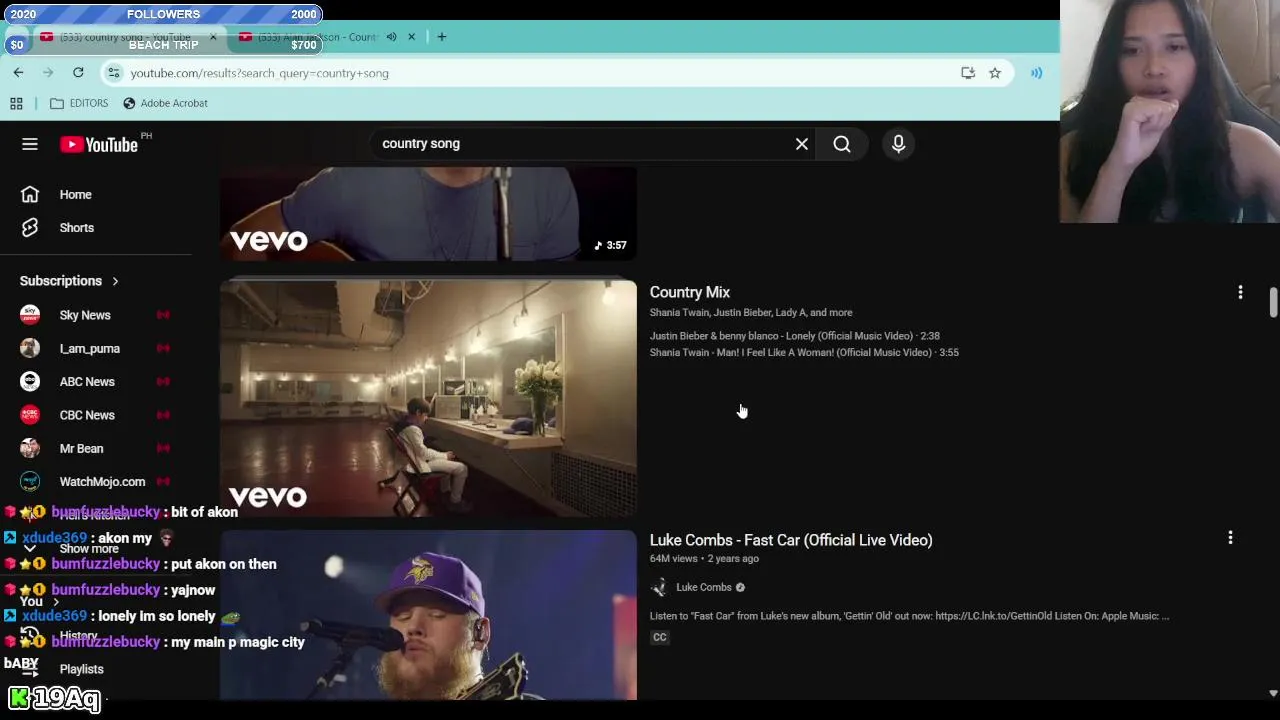Open Luke Combs Fast Car video title
Image resolution: width=1280 pixels, height=720 pixels.
(x=791, y=540)
